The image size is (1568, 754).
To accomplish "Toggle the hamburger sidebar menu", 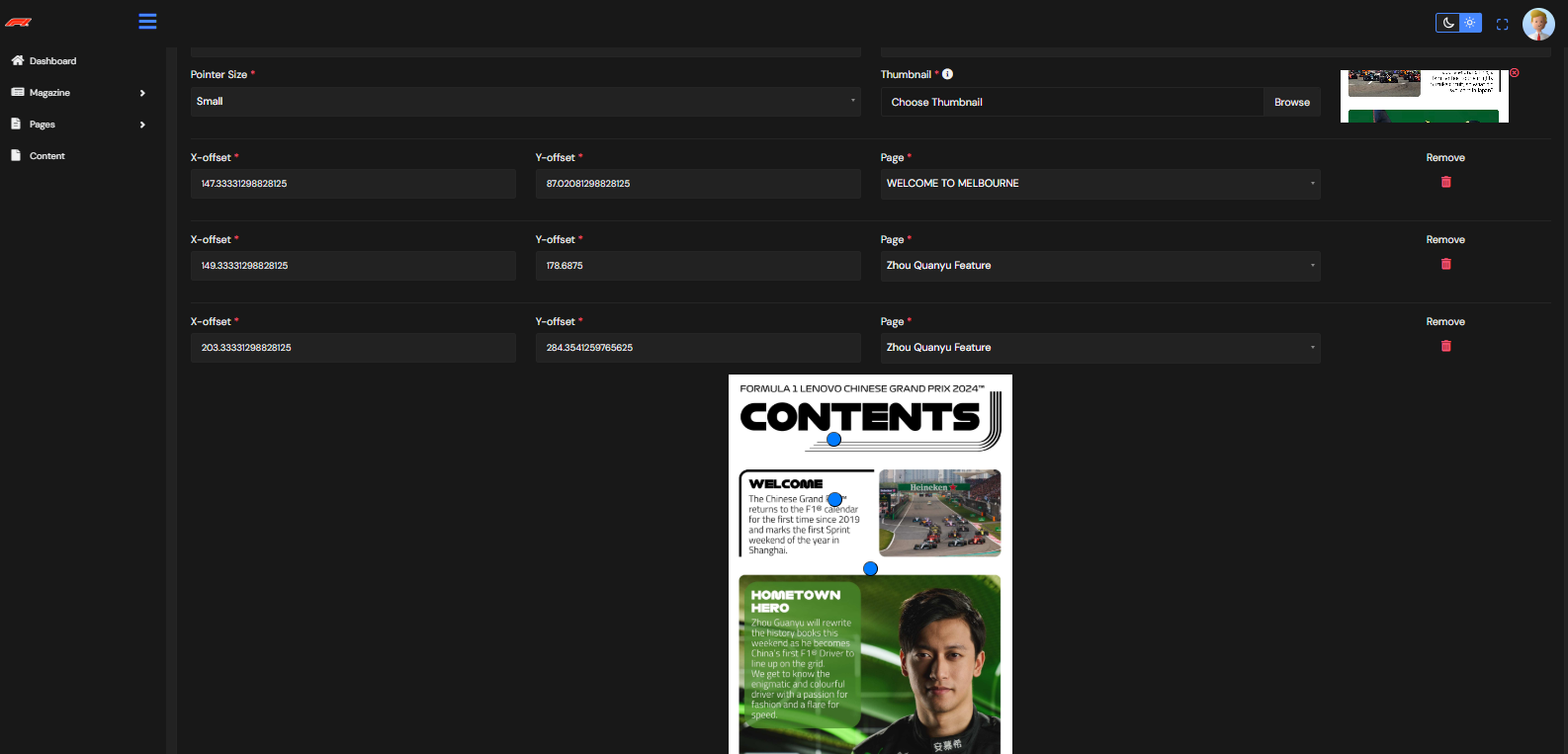I will pyautogui.click(x=147, y=21).
